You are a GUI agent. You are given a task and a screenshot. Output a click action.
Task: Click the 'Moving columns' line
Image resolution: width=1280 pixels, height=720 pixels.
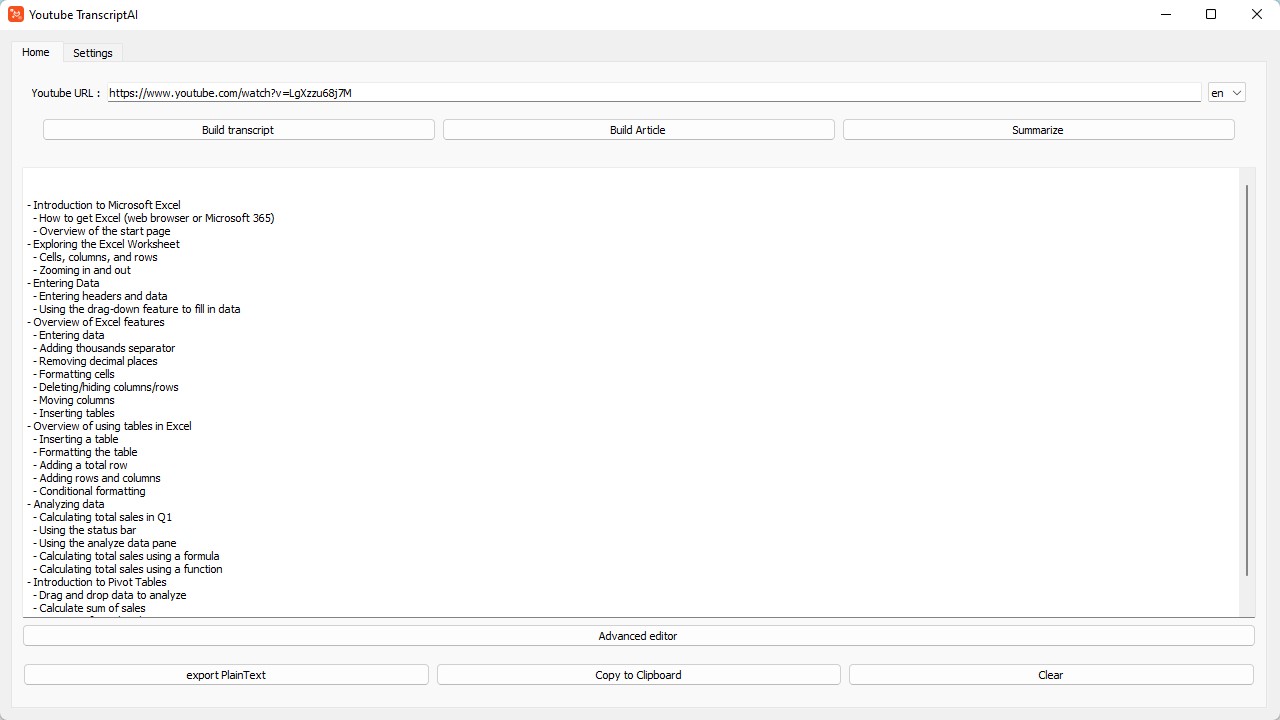(77, 400)
